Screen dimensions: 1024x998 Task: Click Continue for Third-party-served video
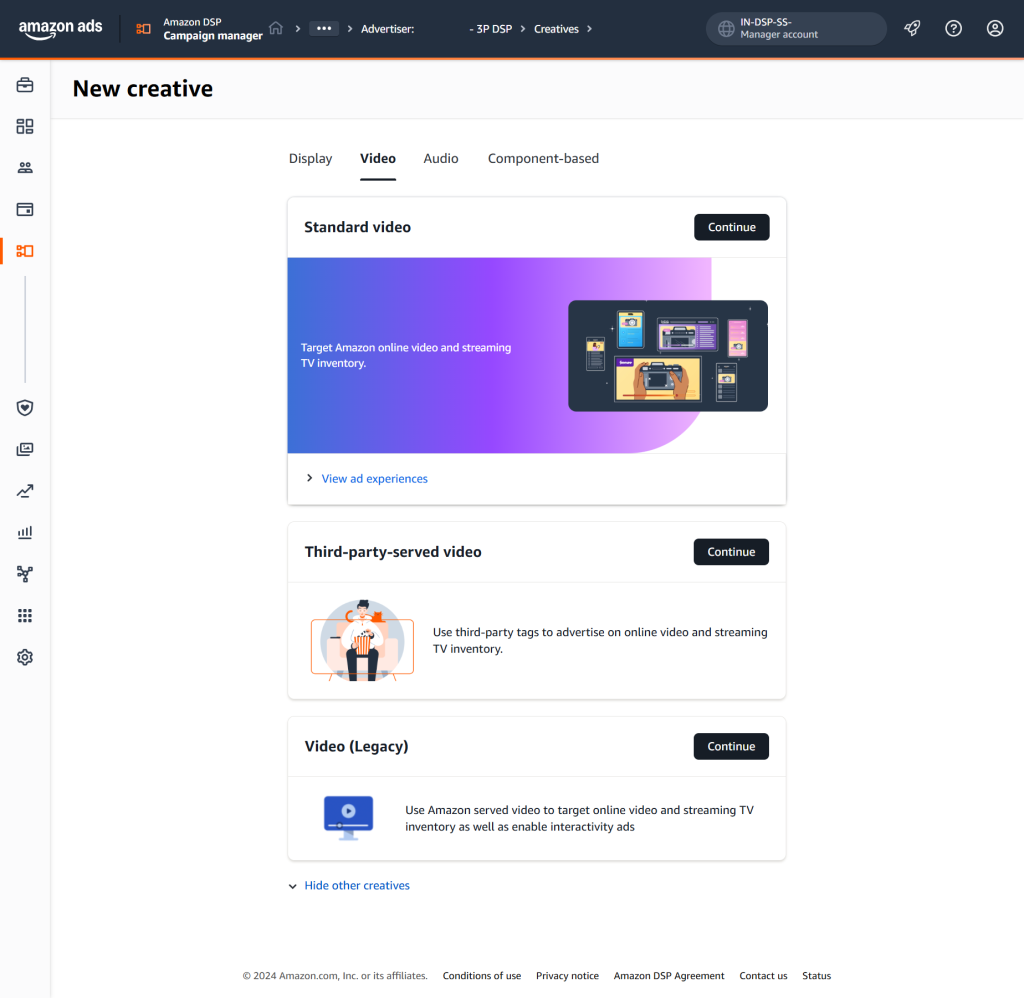pos(731,552)
